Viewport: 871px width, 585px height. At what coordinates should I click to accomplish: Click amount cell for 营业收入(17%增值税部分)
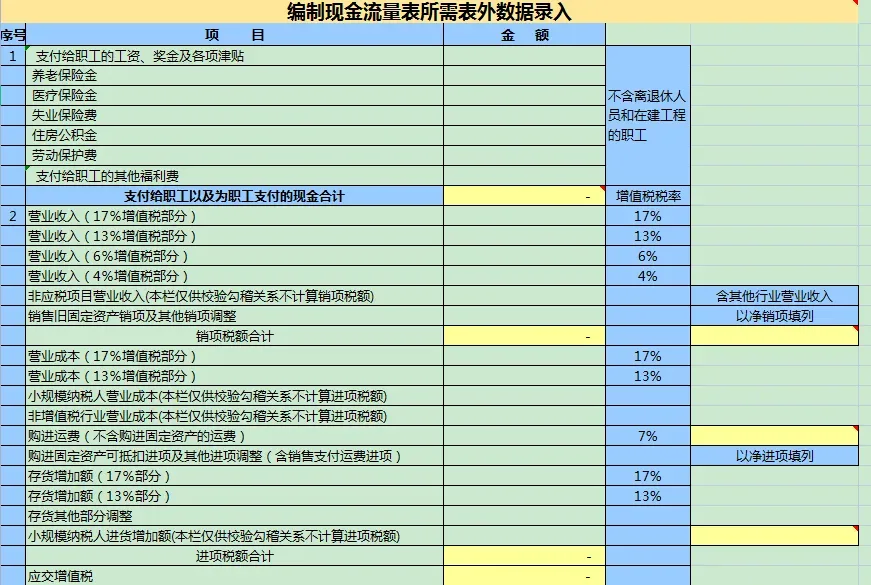coord(524,216)
